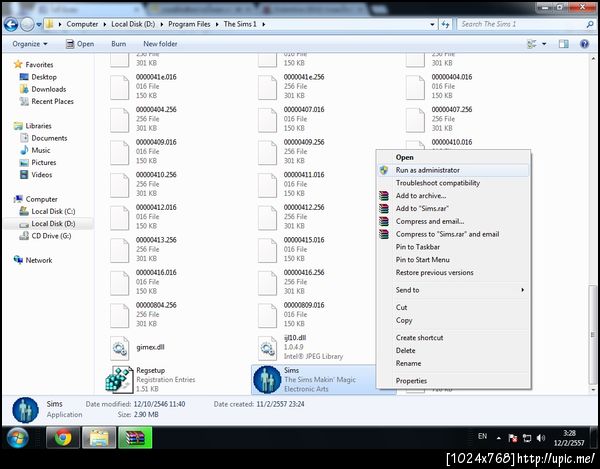The image size is (600, 469).
Task: Toggle the preview pane icon
Action: coord(563,44)
